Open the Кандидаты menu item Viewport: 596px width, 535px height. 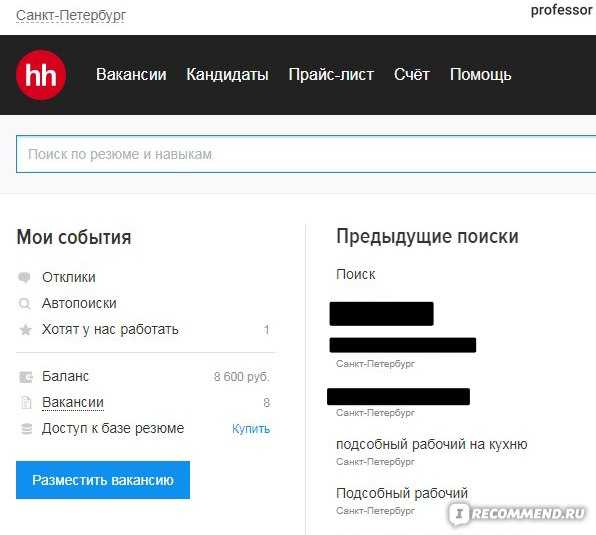(227, 74)
